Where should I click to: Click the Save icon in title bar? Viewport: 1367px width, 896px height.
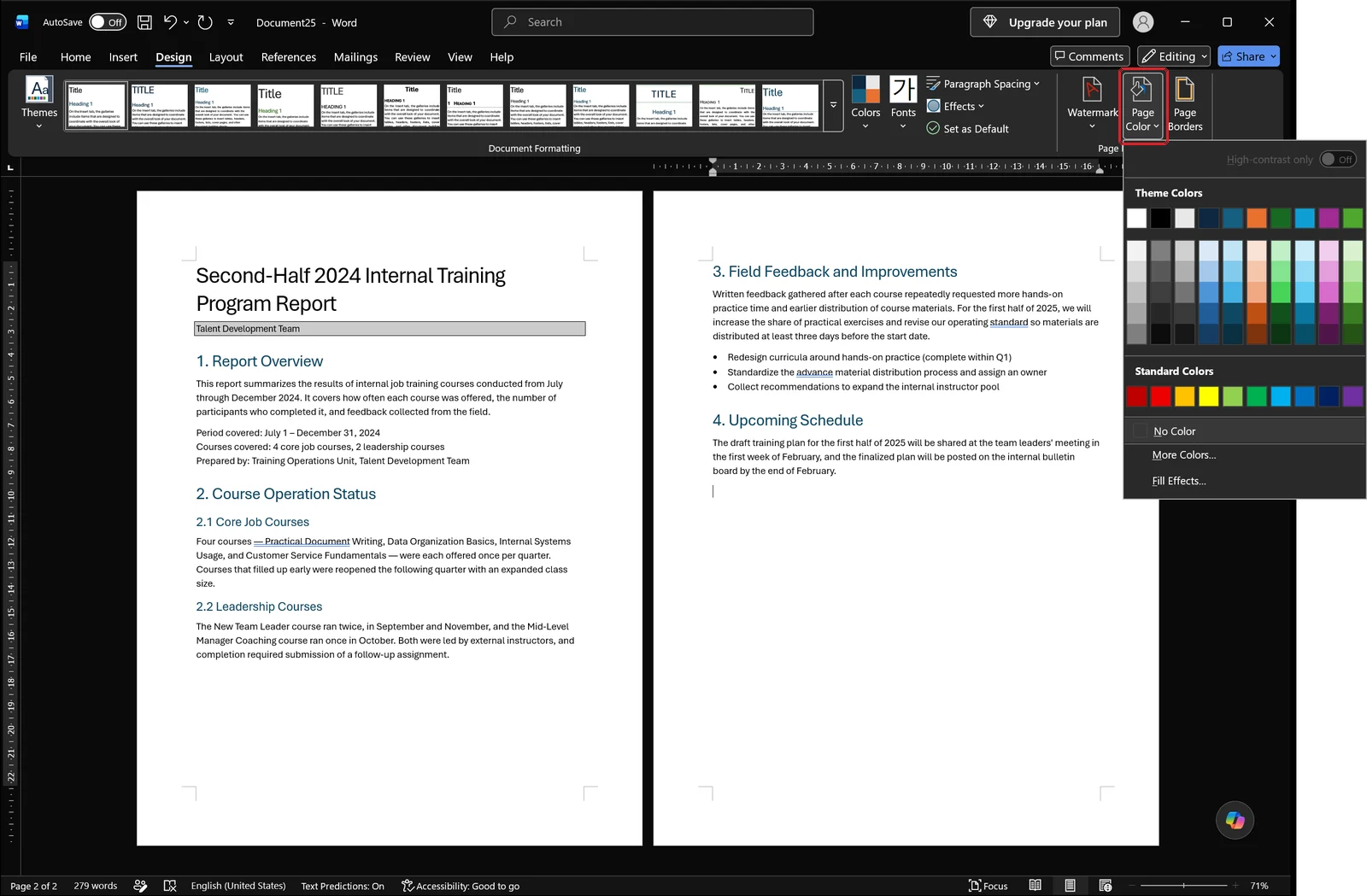(144, 22)
